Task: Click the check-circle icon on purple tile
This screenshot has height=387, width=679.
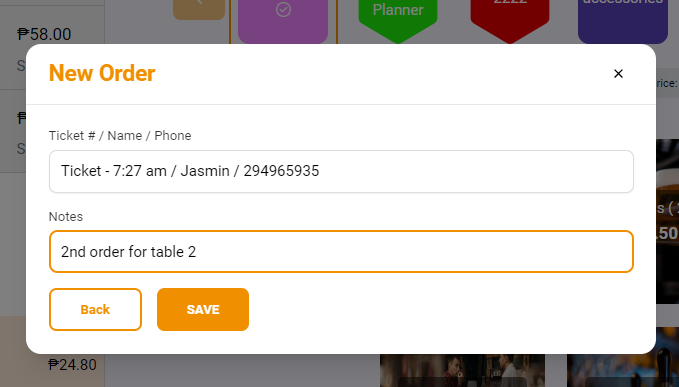Action: tap(283, 10)
